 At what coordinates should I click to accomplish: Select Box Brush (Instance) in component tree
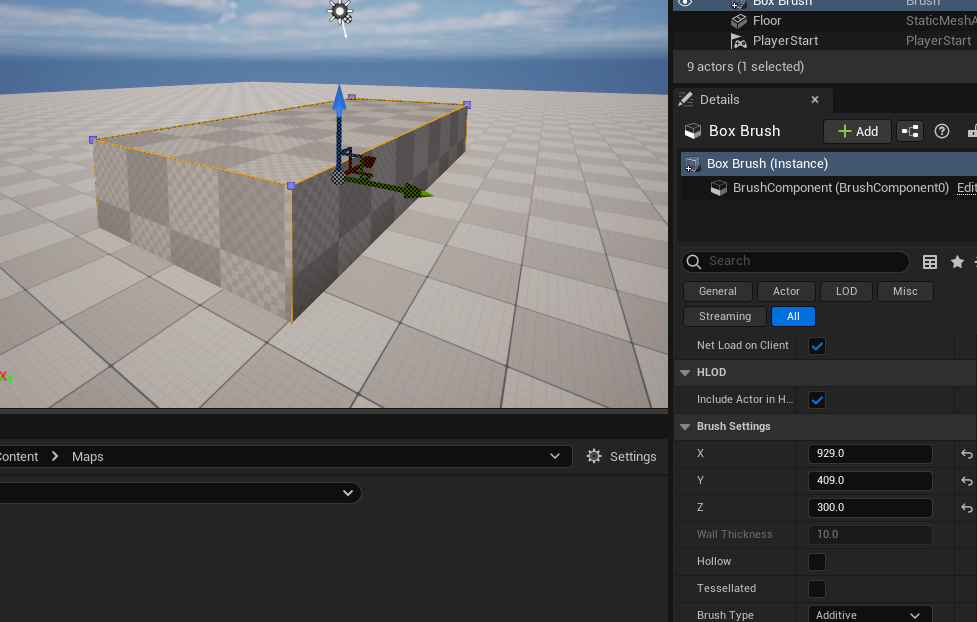pos(829,164)
